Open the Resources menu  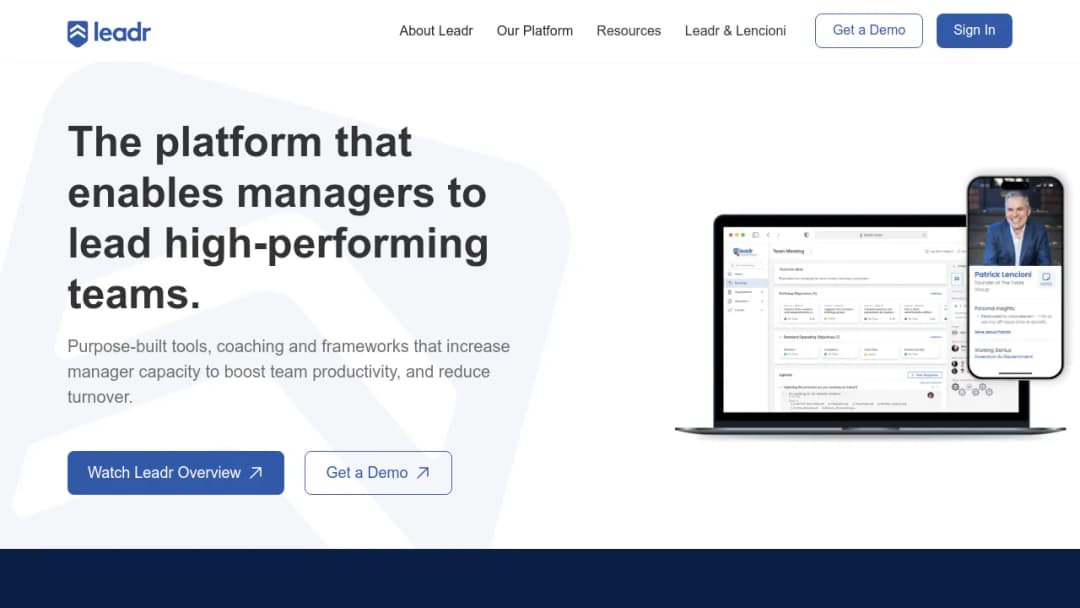(628, 31)
